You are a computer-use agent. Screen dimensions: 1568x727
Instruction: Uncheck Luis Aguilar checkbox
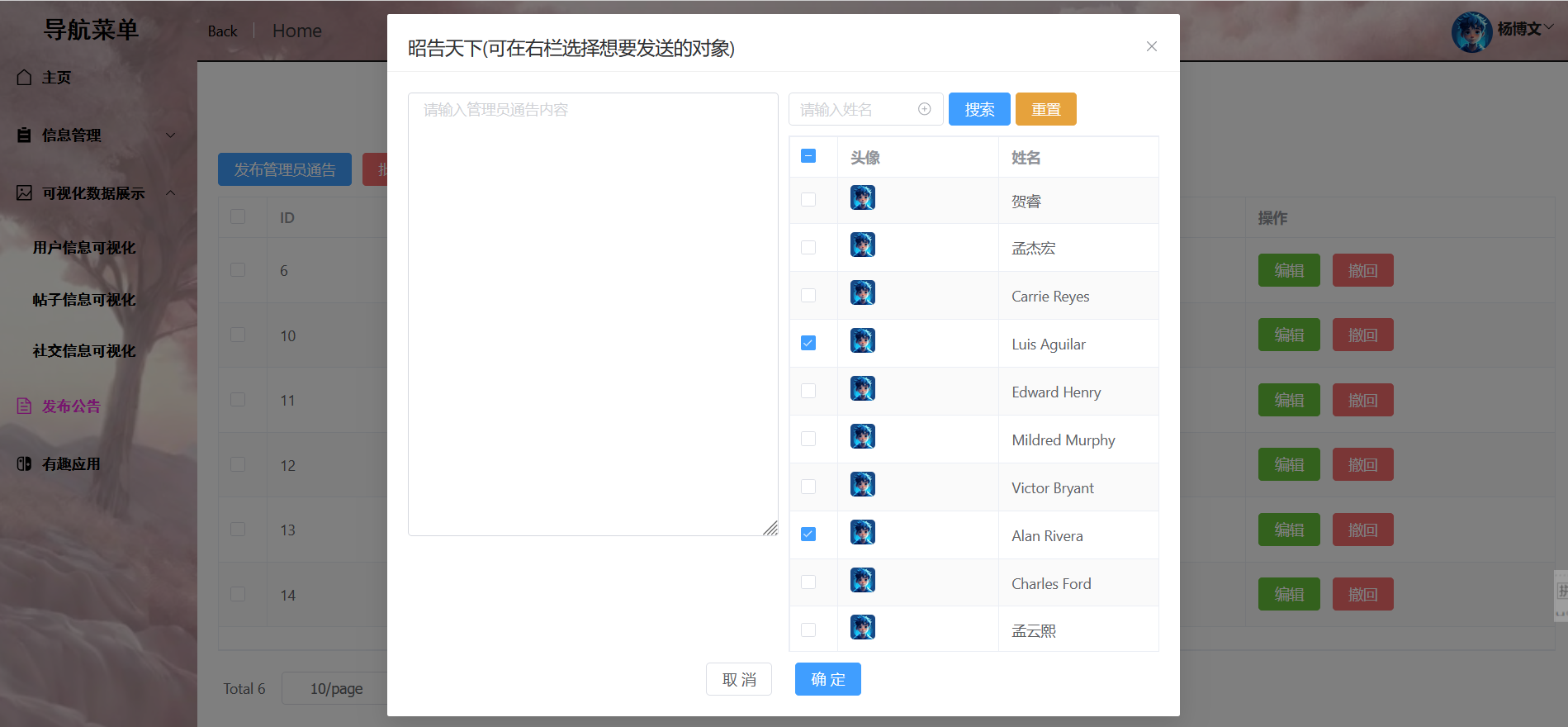pos(808,343)
